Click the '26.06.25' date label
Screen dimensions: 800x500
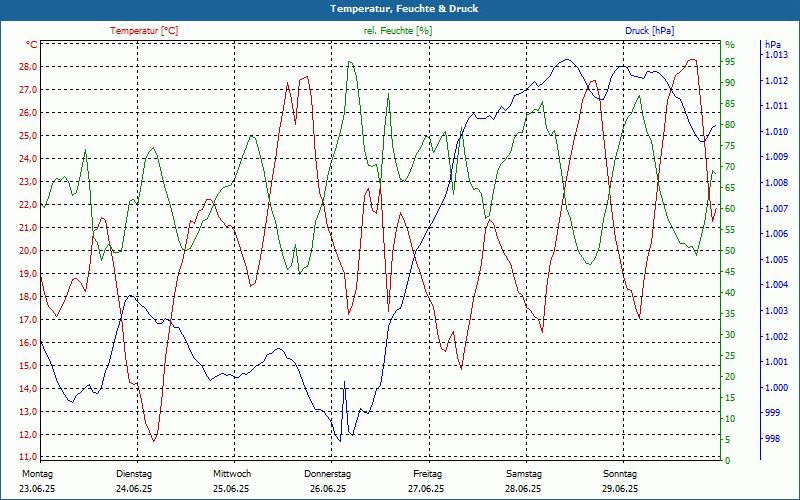(x=328, y=489)
